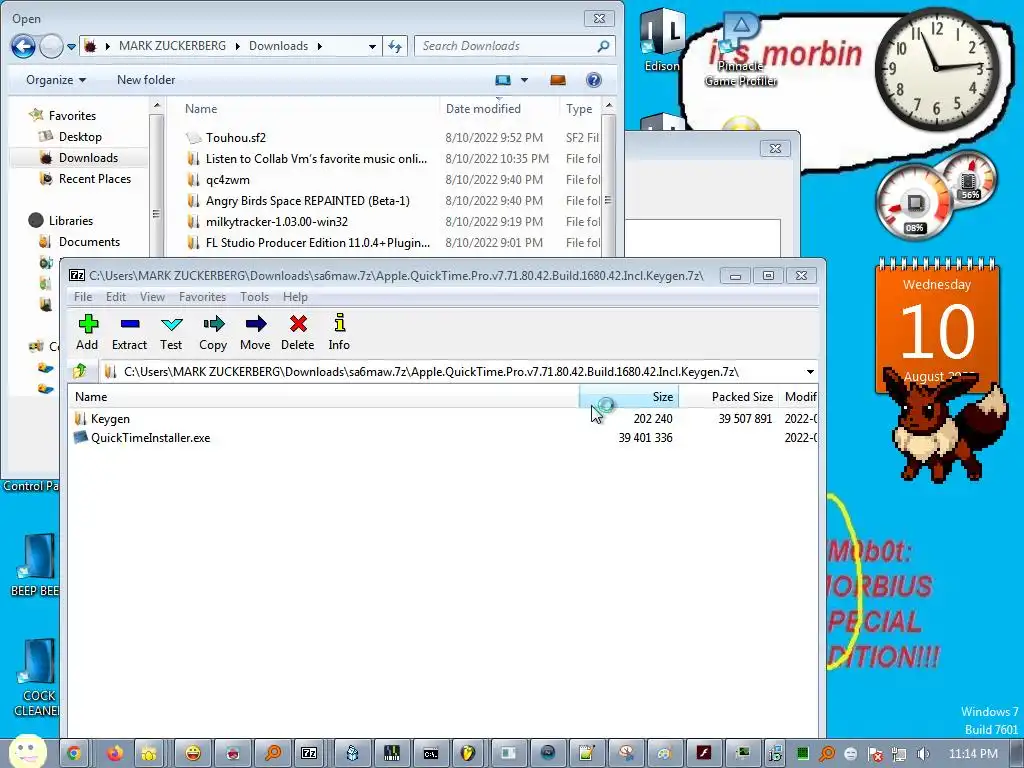Image resolution: width=1024 pixels, height=768 pixels.
Task: Open the Tools menu in 7-Zip
Action: pos(254,296)
